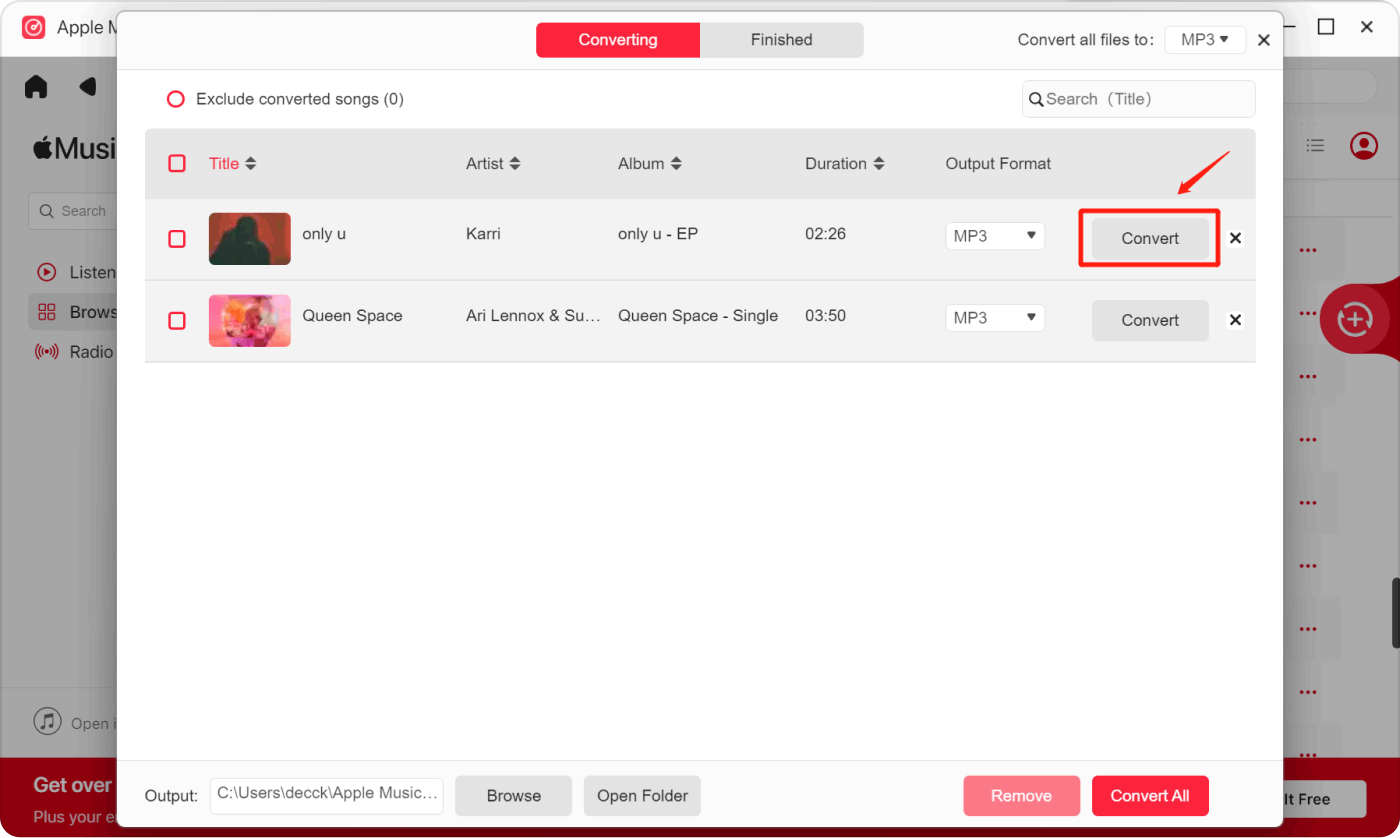Click the Ari Lennox artist text
The height and width of the screenshot is (838, 1400).
tap(534, 316)
